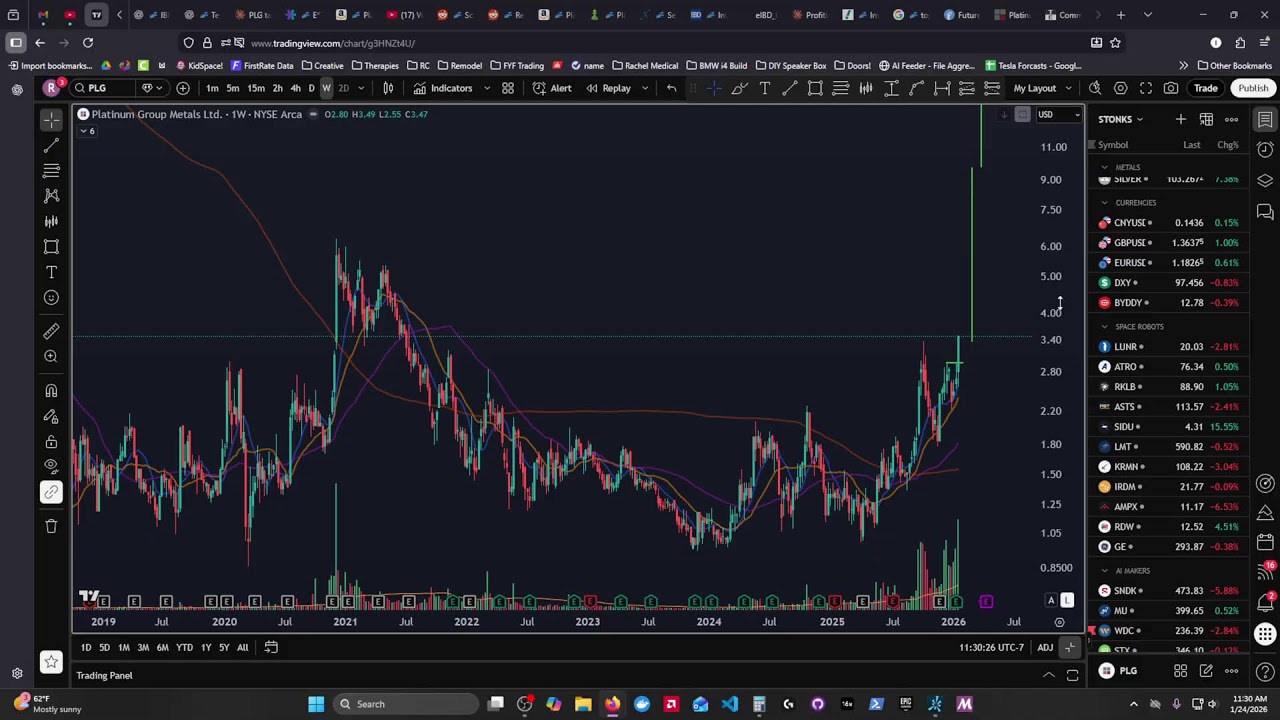Select the D daily timeframe
1280x720 pixels.
[311, 88]
